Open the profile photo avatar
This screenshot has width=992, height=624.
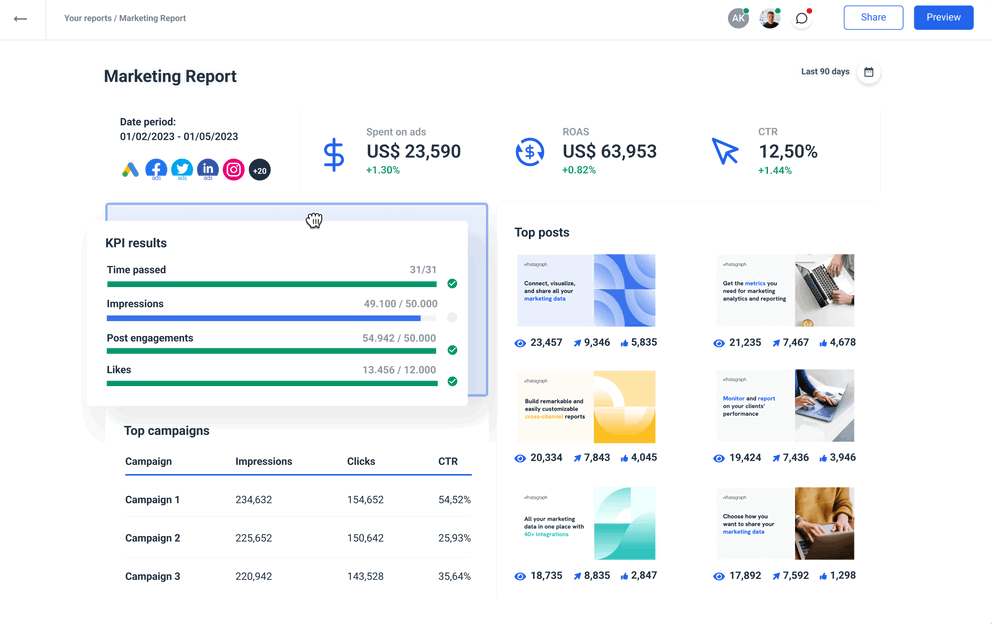(x=769, y=18)
